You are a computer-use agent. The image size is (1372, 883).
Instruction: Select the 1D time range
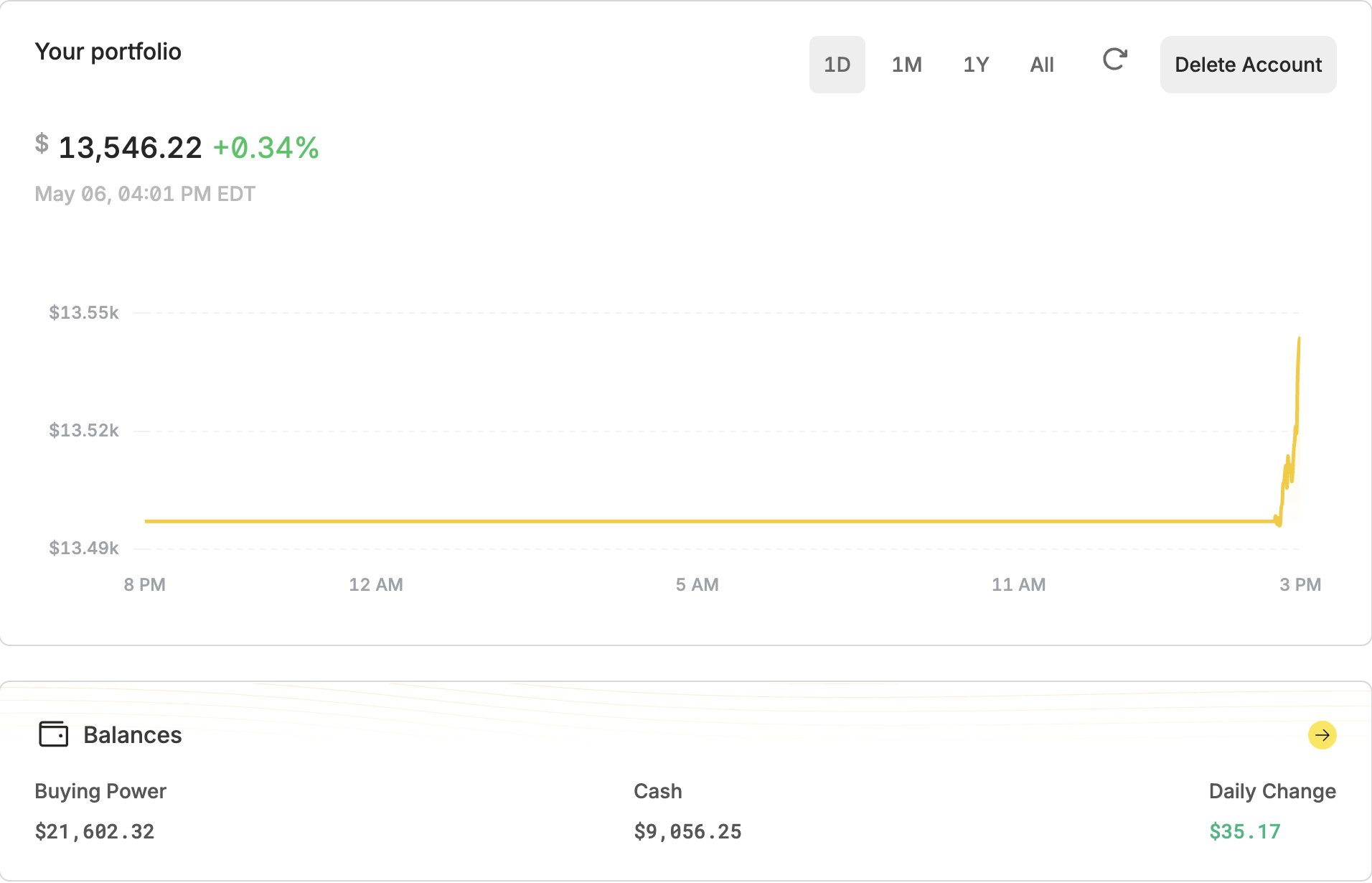tap(837, 65)
